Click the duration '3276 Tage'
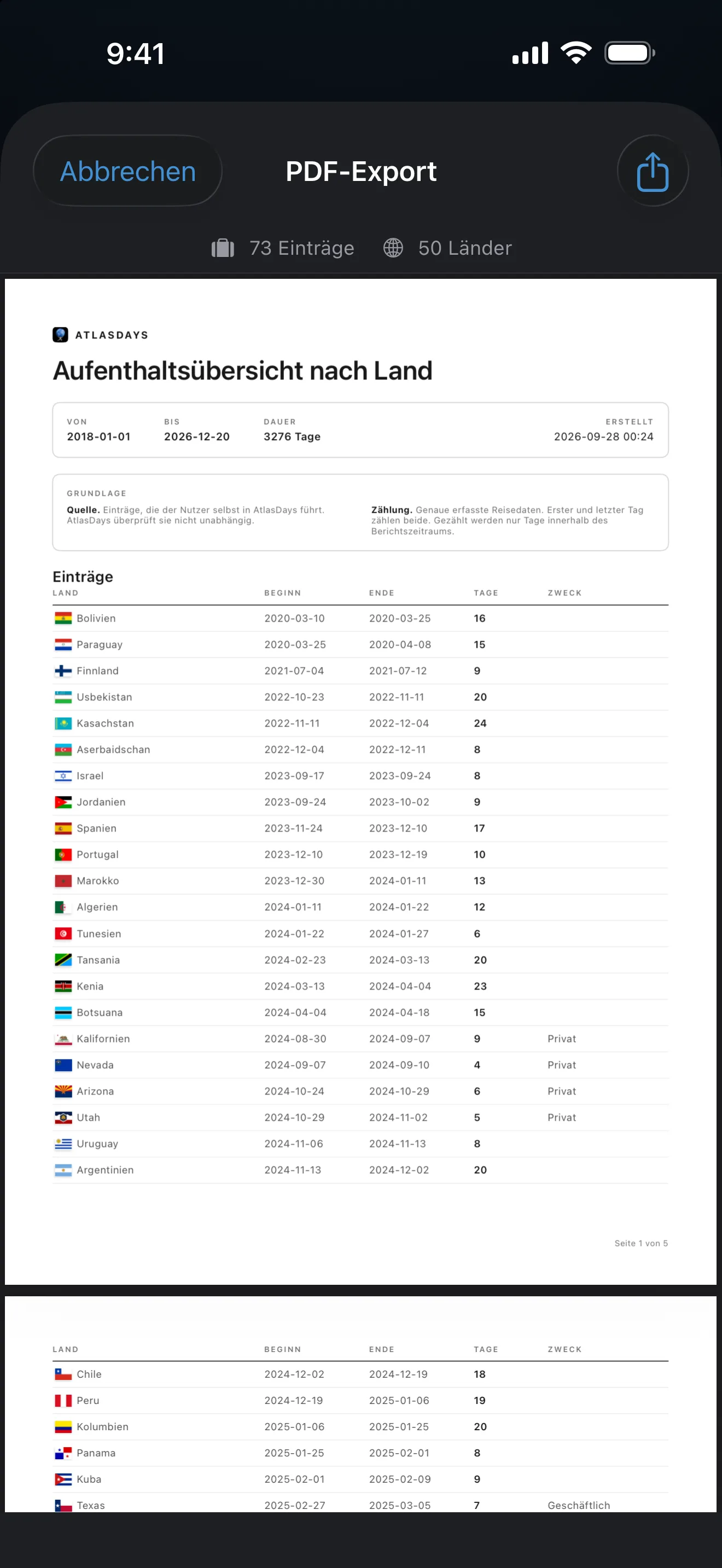 [292, 436]
